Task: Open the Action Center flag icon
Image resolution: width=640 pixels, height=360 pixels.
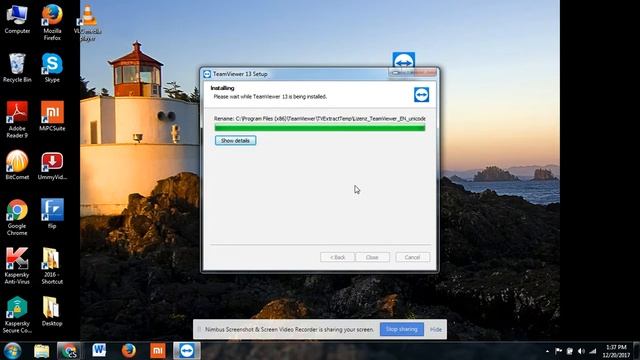Action: [558, 351]
